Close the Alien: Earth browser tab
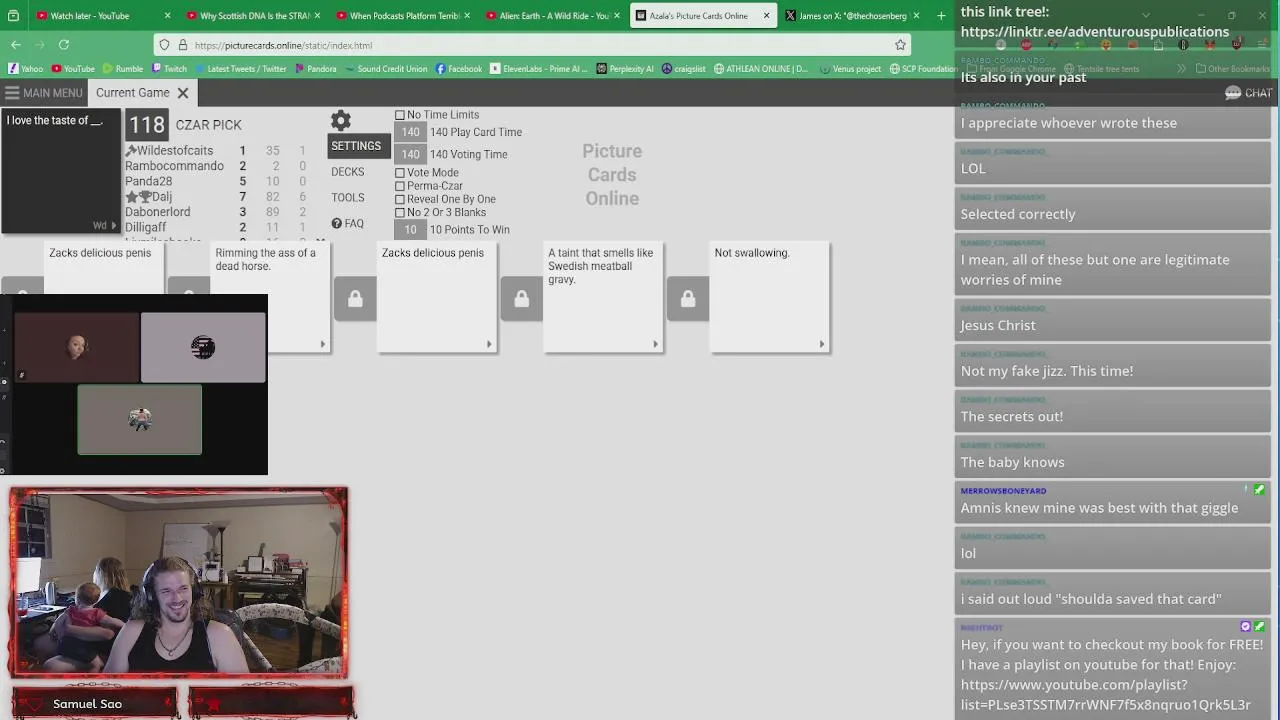The image size is (1280, 720). coord(617,16)
